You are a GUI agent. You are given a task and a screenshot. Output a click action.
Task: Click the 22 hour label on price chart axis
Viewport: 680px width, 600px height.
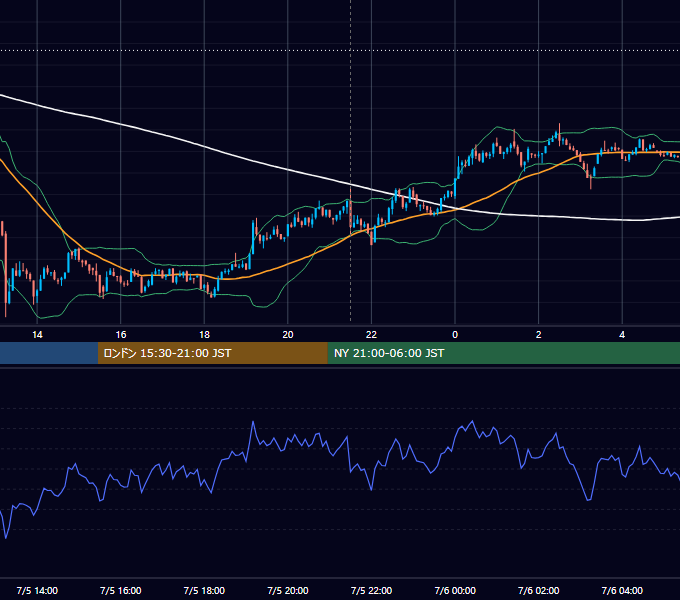pos(371,335)
